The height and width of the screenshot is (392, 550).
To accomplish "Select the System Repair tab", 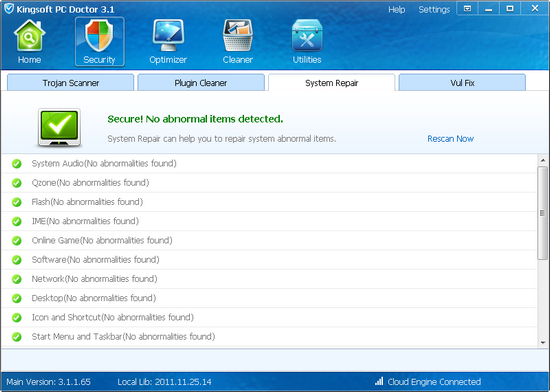I will tap(331, 83).
